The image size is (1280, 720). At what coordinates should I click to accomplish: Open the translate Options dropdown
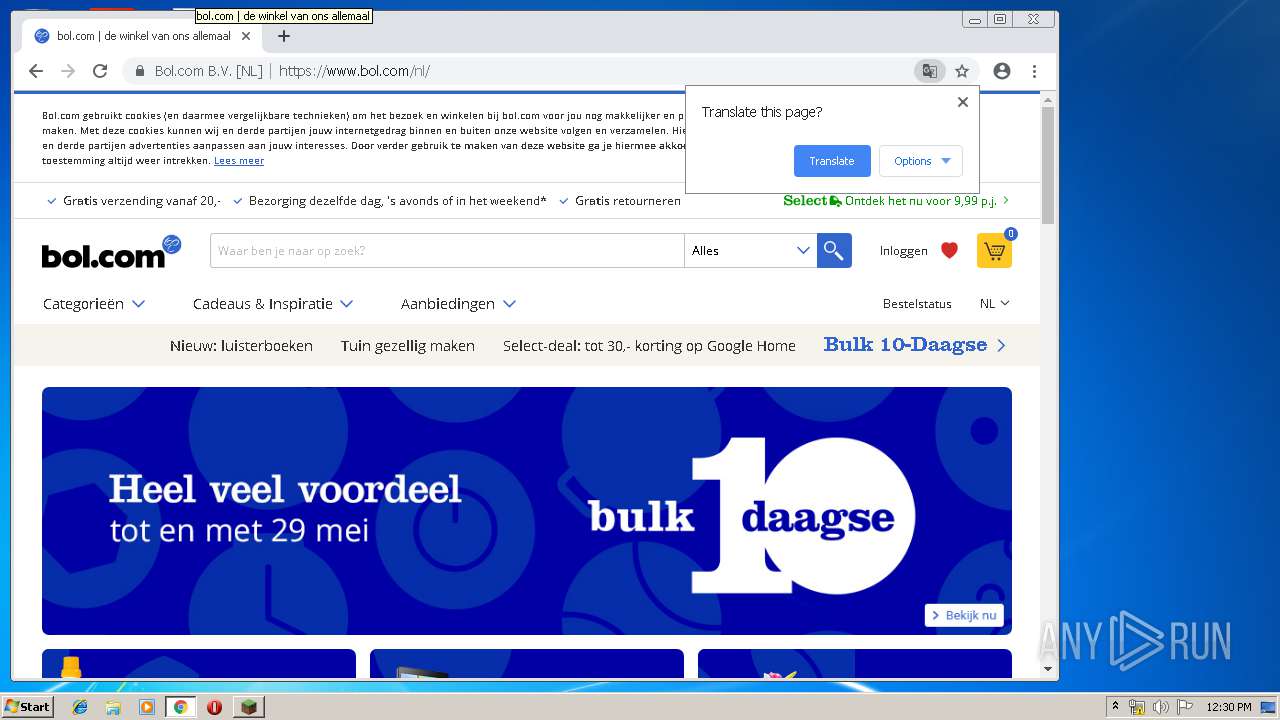(x=921, y=161)
